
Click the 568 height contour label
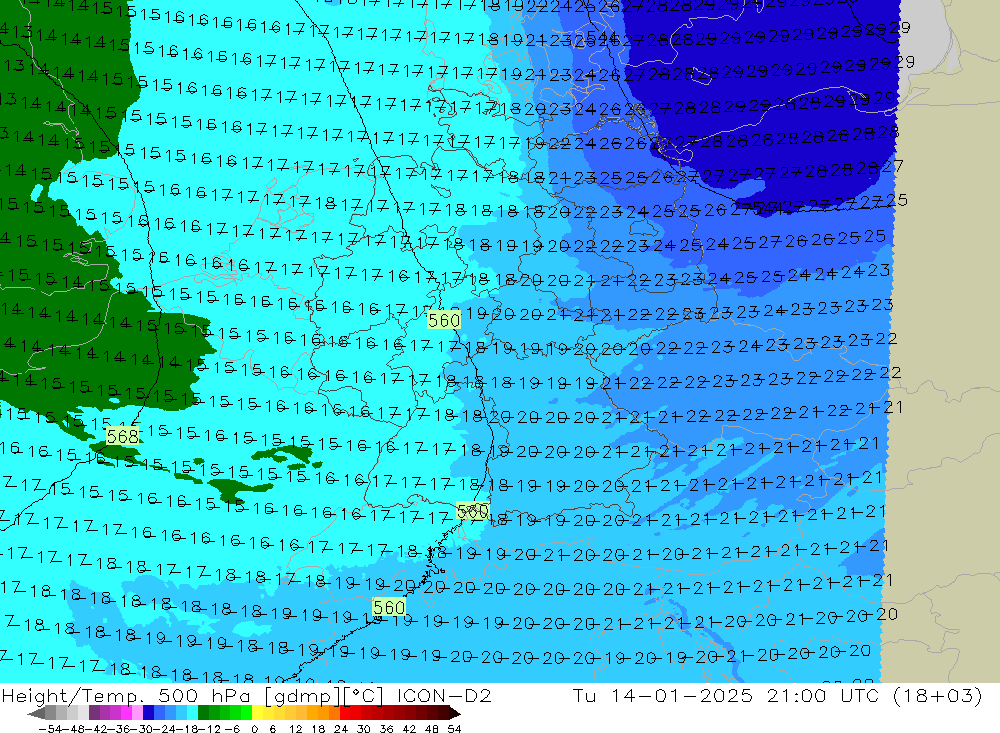coord(122,436)
